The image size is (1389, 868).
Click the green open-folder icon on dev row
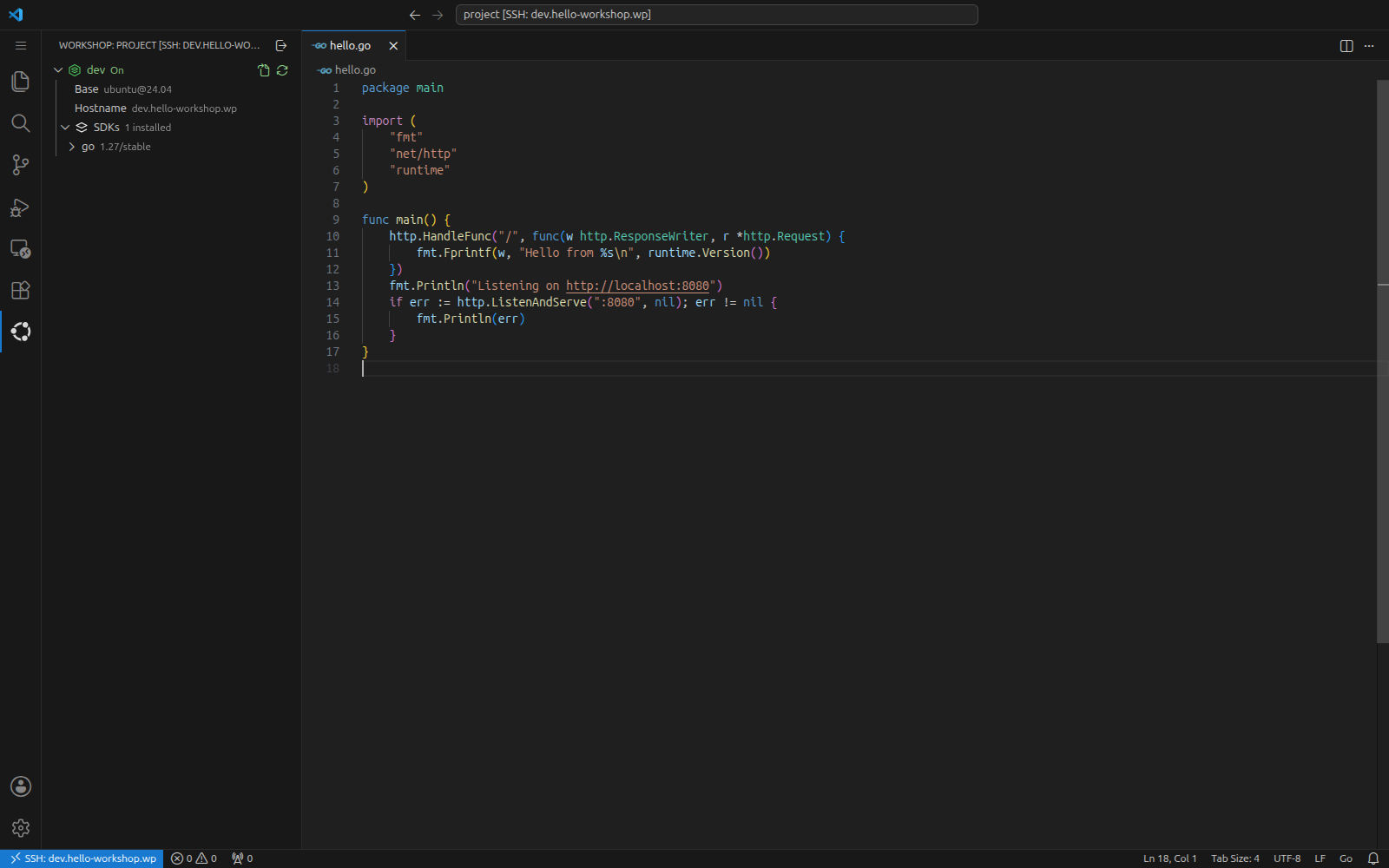(x=264, y=70)
